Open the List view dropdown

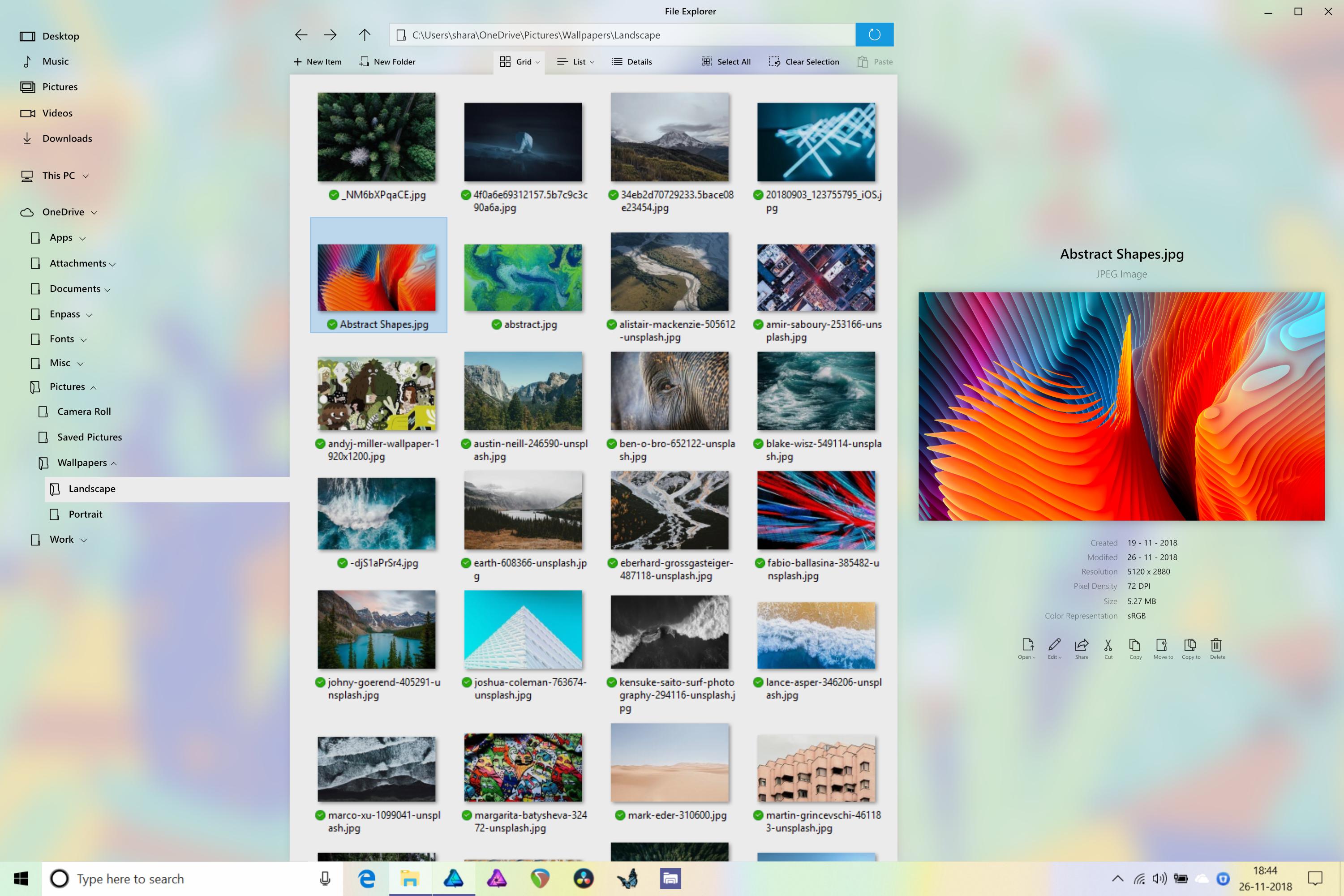[592, 62]
